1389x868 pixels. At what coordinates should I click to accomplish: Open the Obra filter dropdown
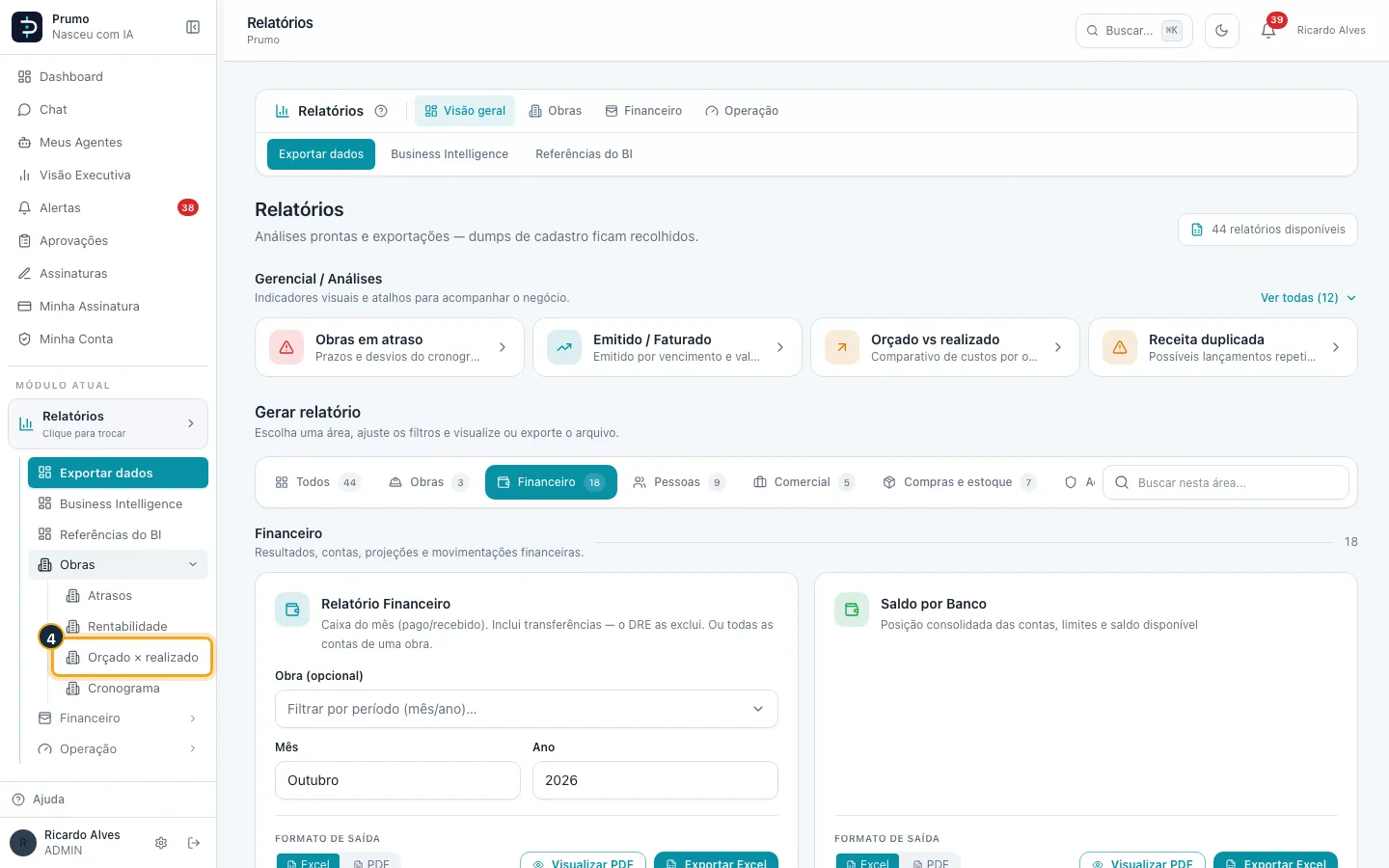point(527,709)
